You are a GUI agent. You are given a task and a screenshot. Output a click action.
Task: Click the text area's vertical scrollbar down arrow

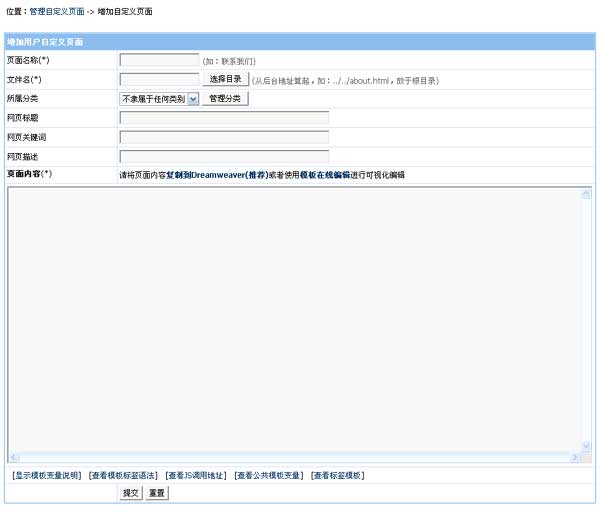587,446
